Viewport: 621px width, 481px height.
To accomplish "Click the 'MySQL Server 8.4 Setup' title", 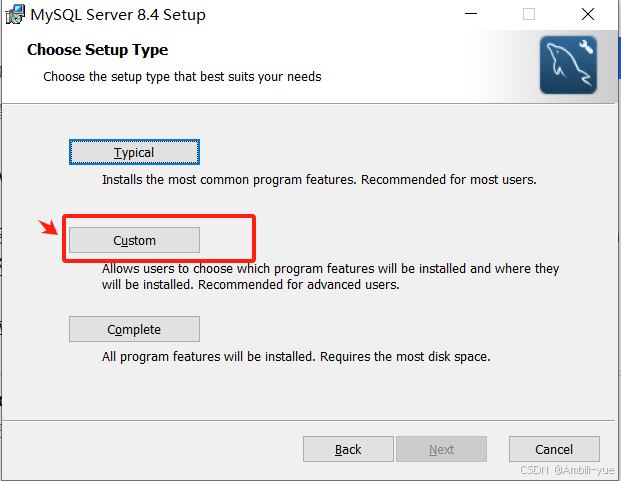I will pos(118,15).
